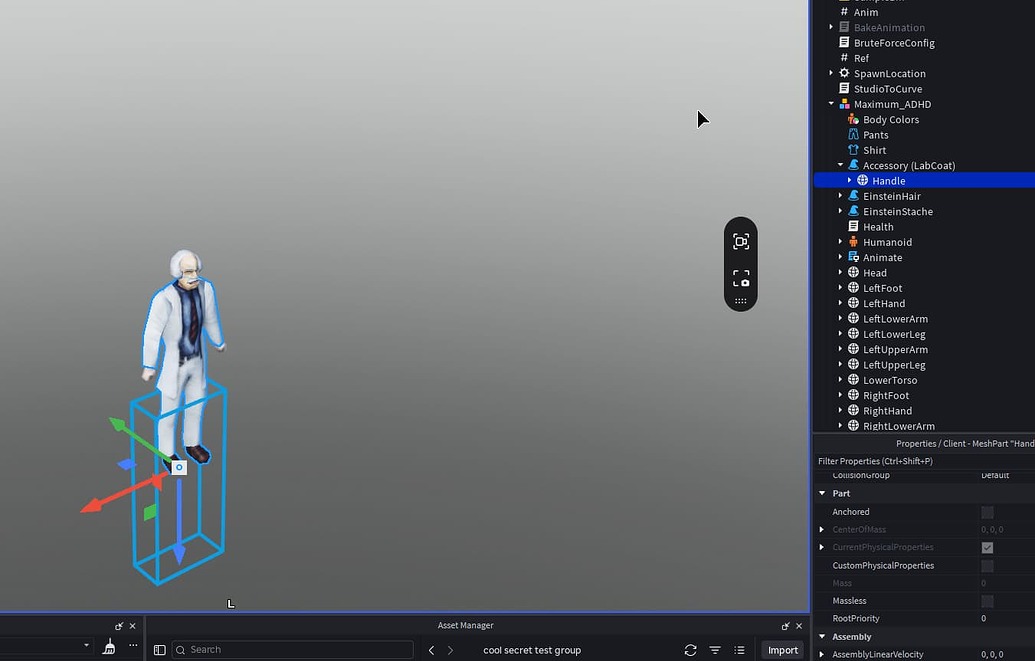Click the Import button in Asset Manager
Image resolution: width=1035 pixels, height=661 pixels.
[783, 650]
